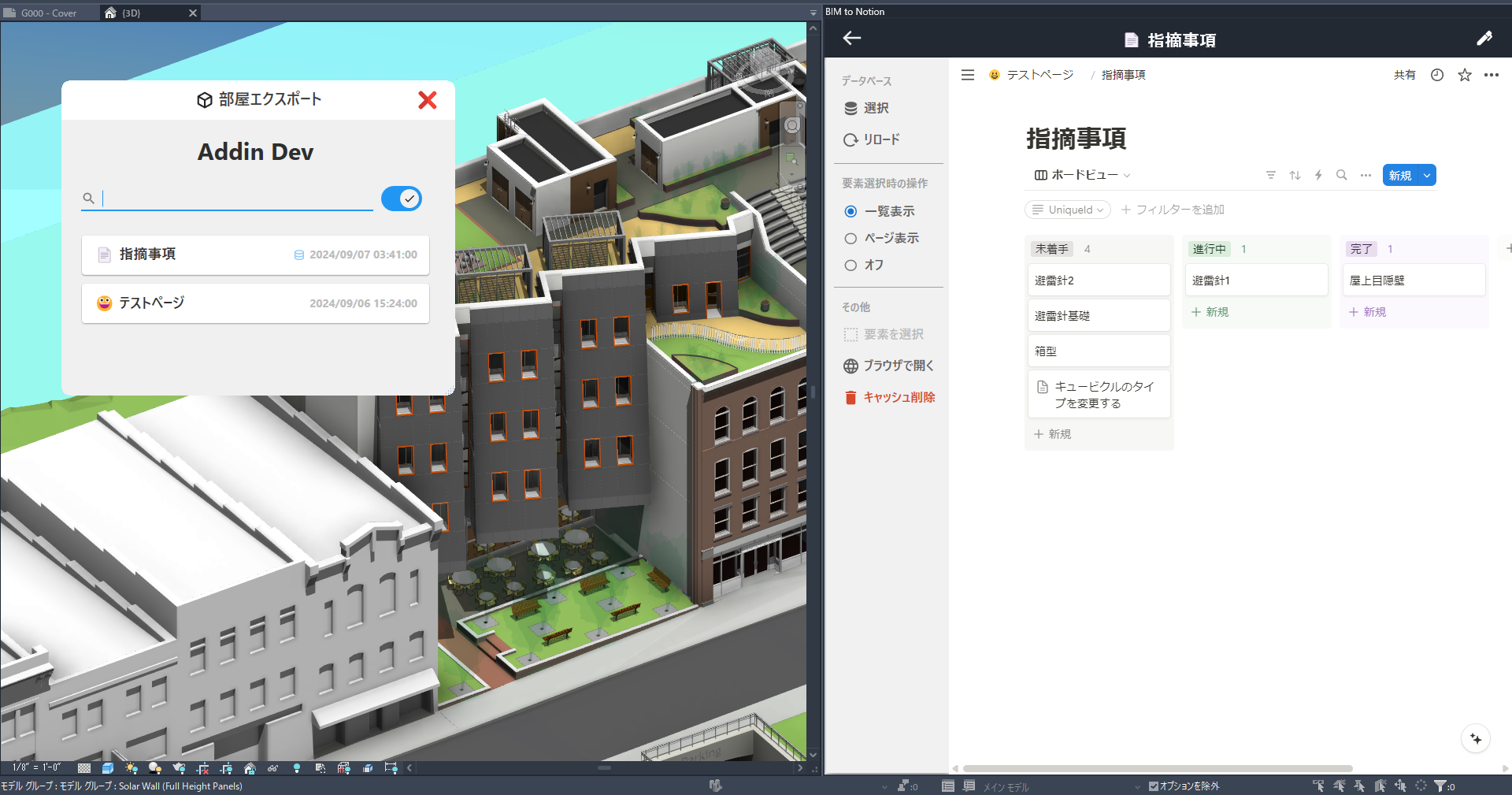The image size is (1512, 795).
Task: Click the blue 新規 button
Action: (1400, 175)
